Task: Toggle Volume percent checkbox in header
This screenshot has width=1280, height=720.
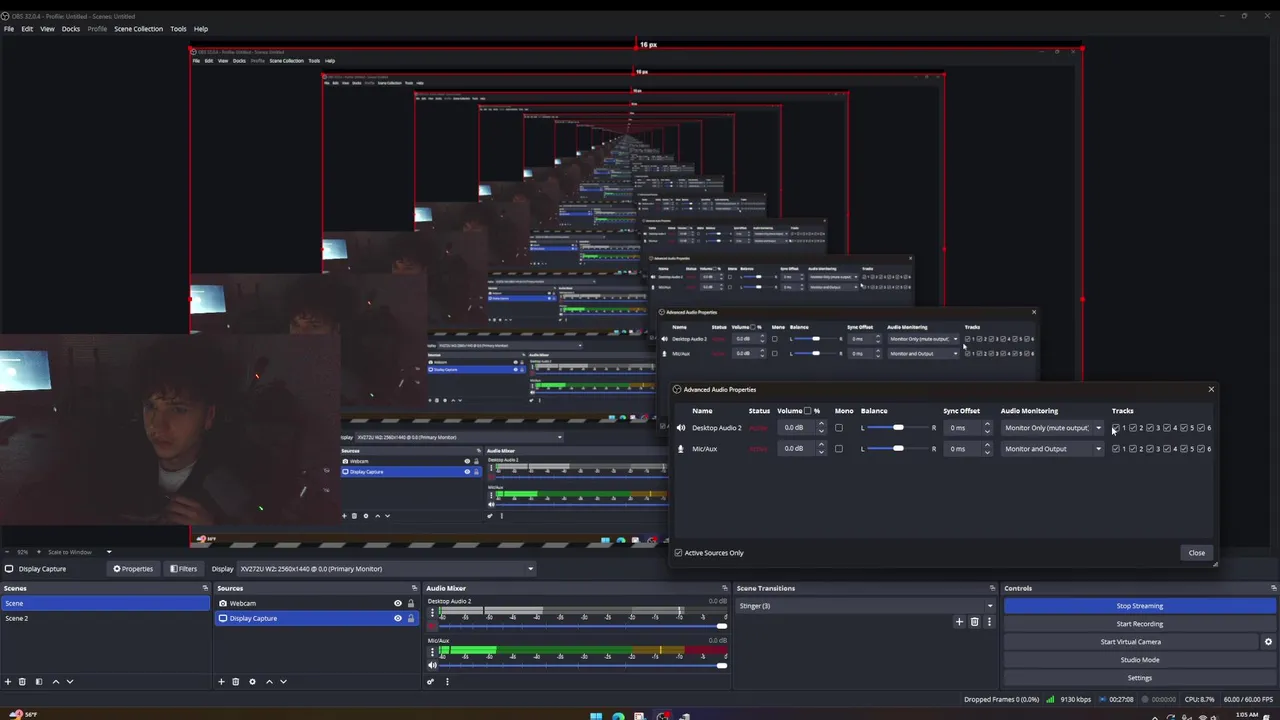Action: click(x=807, y=411)
